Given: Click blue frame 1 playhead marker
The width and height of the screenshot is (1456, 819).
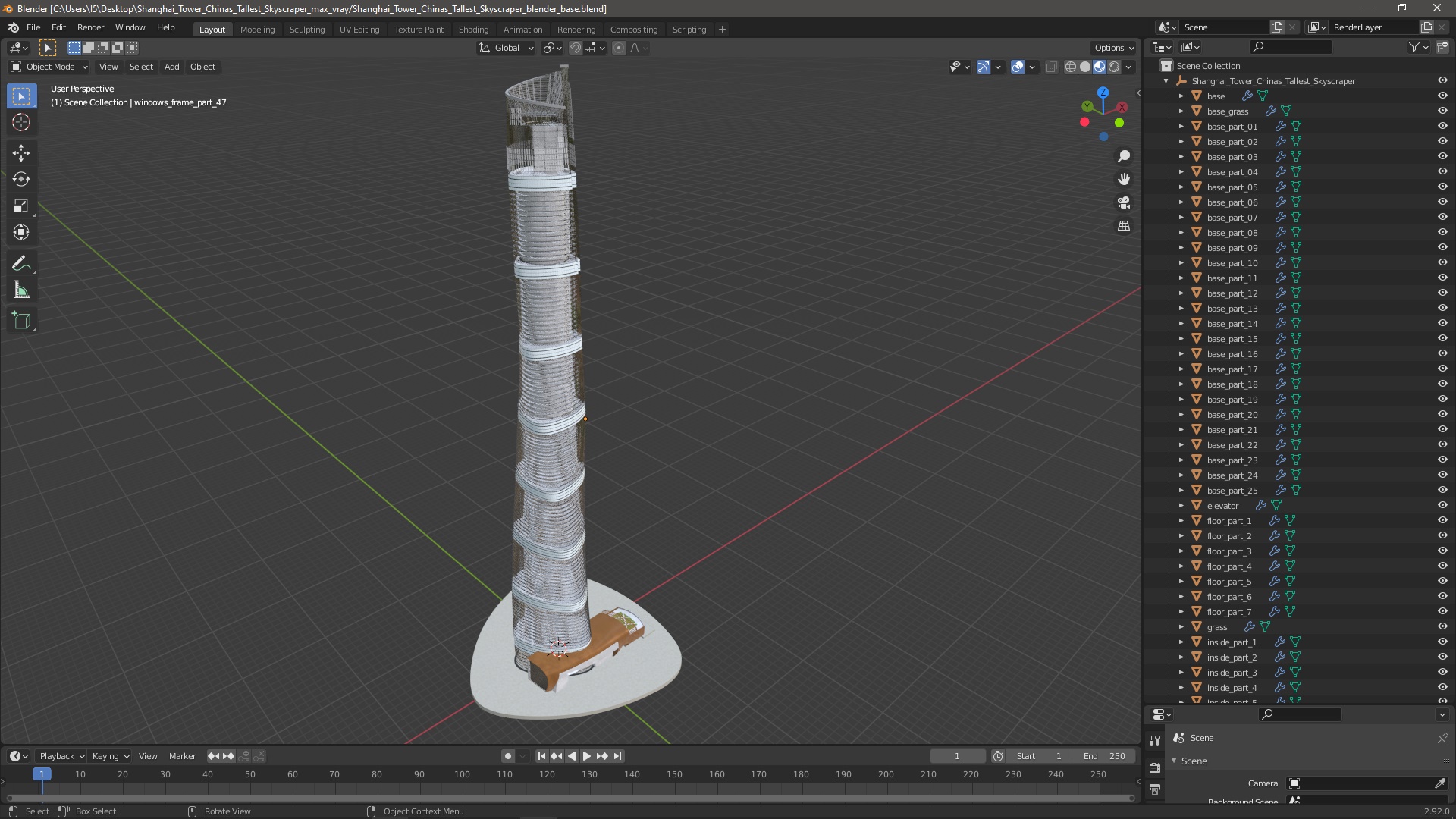Looking at the screenshot, I should tap(42, 774).
